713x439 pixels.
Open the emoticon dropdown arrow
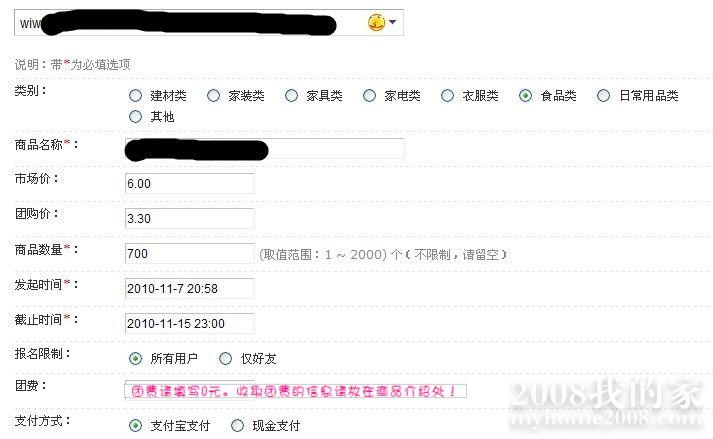(392, 22)
